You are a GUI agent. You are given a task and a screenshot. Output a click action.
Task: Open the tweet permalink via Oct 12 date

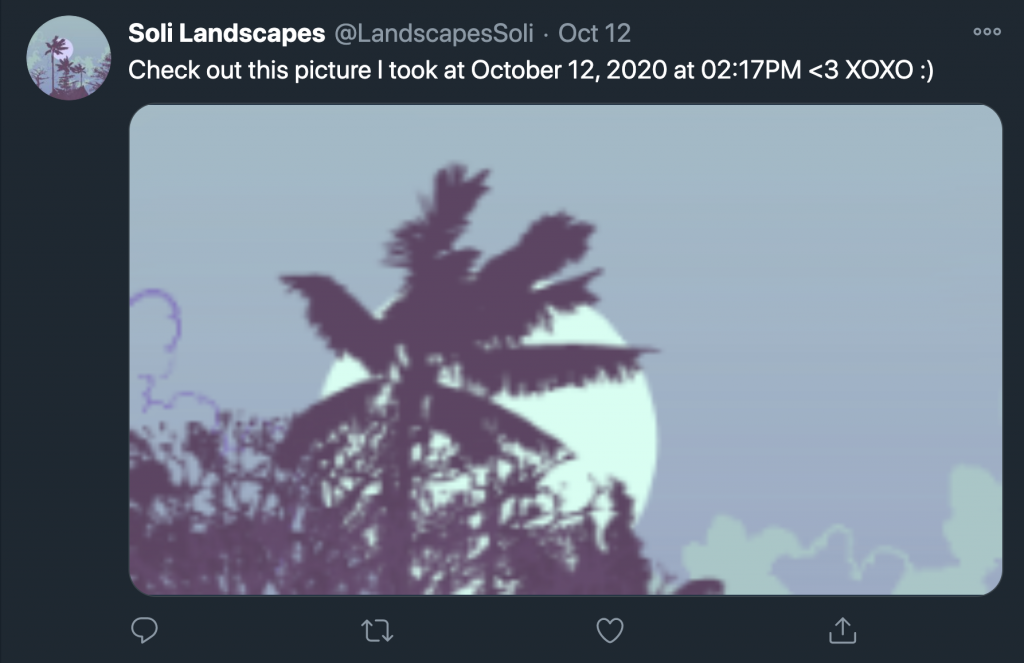tap(594, 33)
